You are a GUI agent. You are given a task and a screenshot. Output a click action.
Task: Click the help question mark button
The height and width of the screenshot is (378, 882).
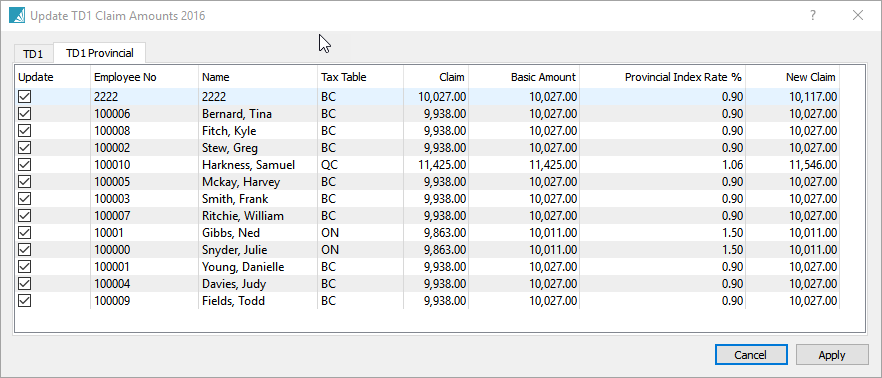(813, 16)
